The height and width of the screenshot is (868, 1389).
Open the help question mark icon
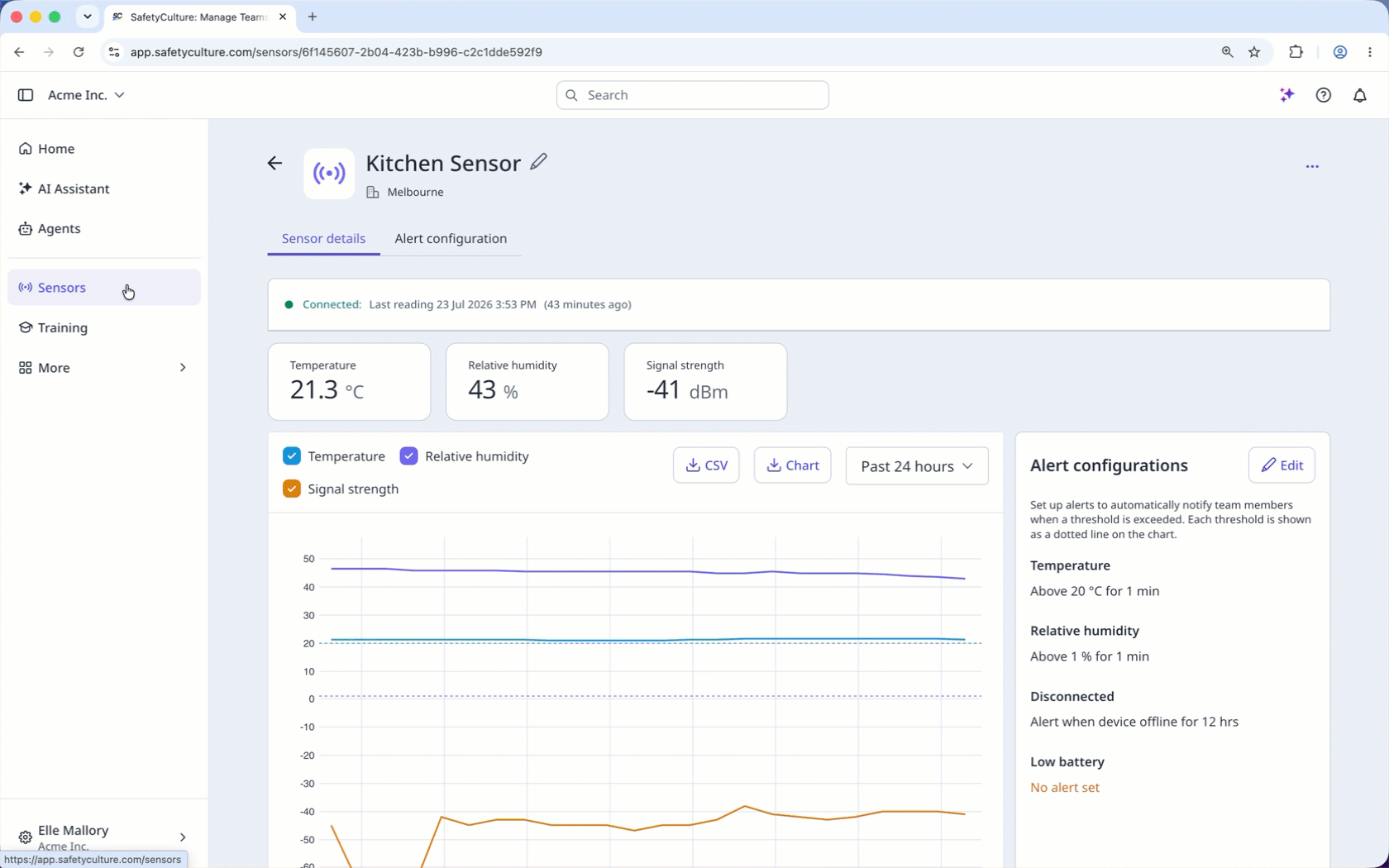point(1323,95)
